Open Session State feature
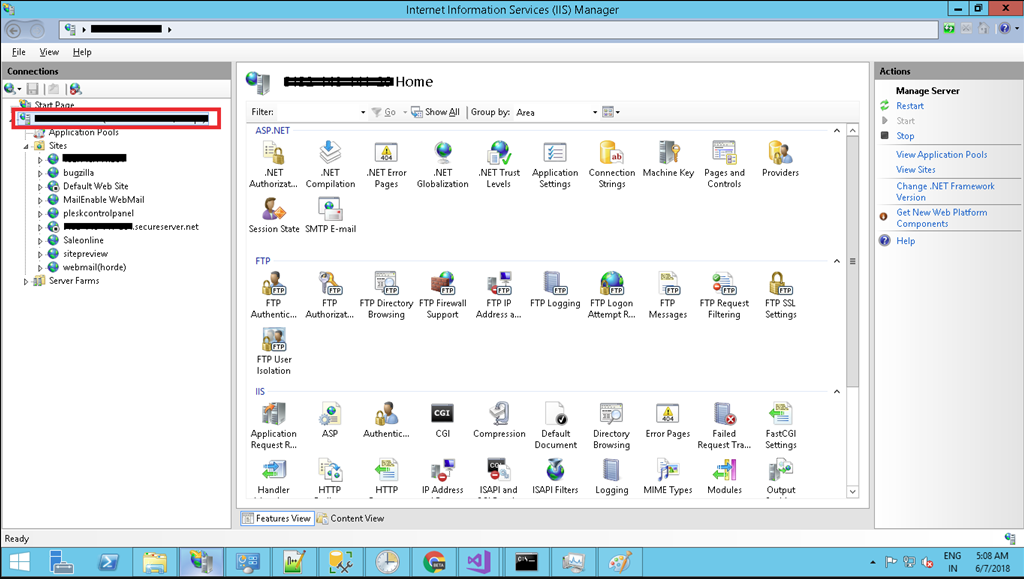Viewport: 1024px width, 579px height. (x=274, y=215)
